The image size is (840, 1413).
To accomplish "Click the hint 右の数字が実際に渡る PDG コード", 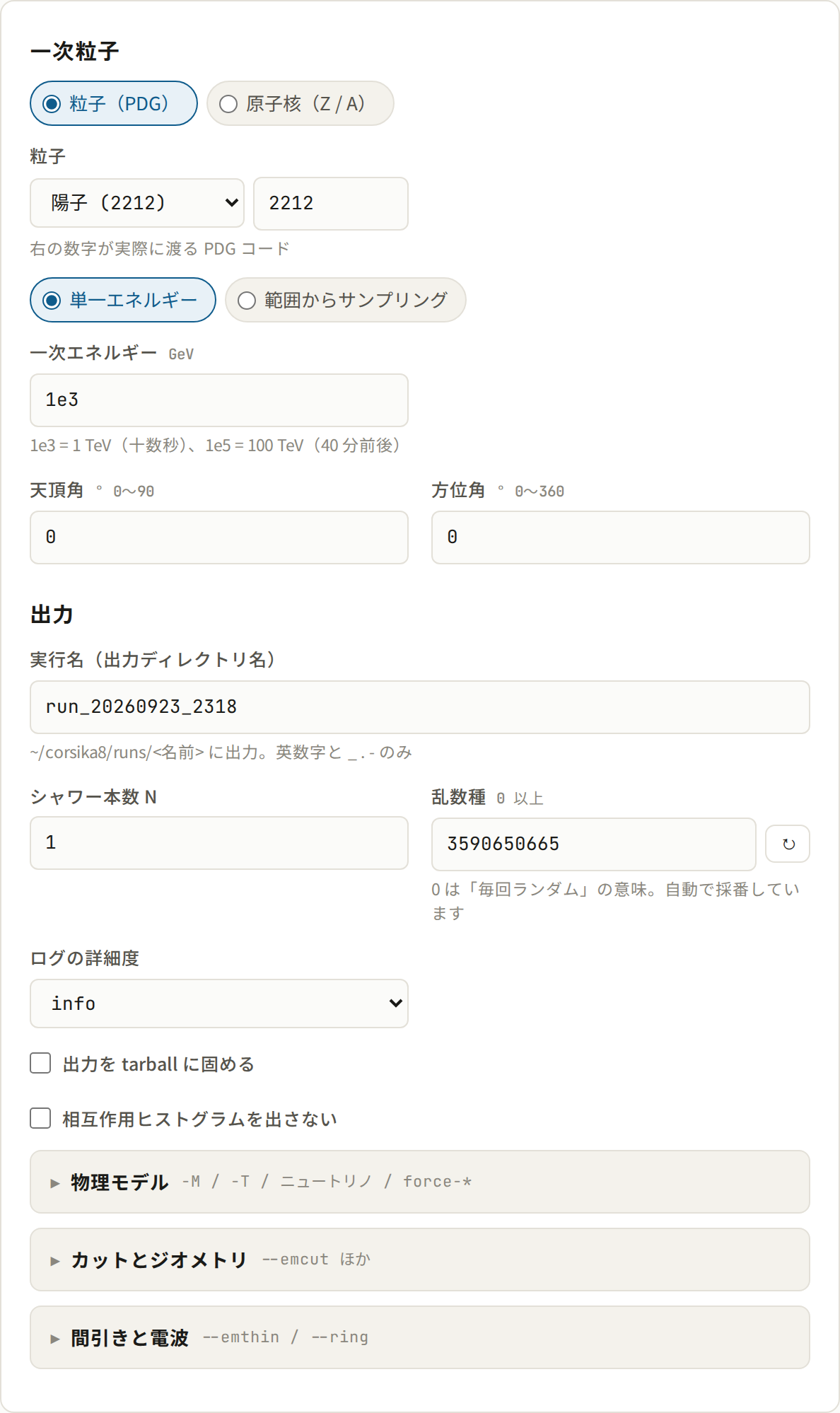I will tap(160, 249).
